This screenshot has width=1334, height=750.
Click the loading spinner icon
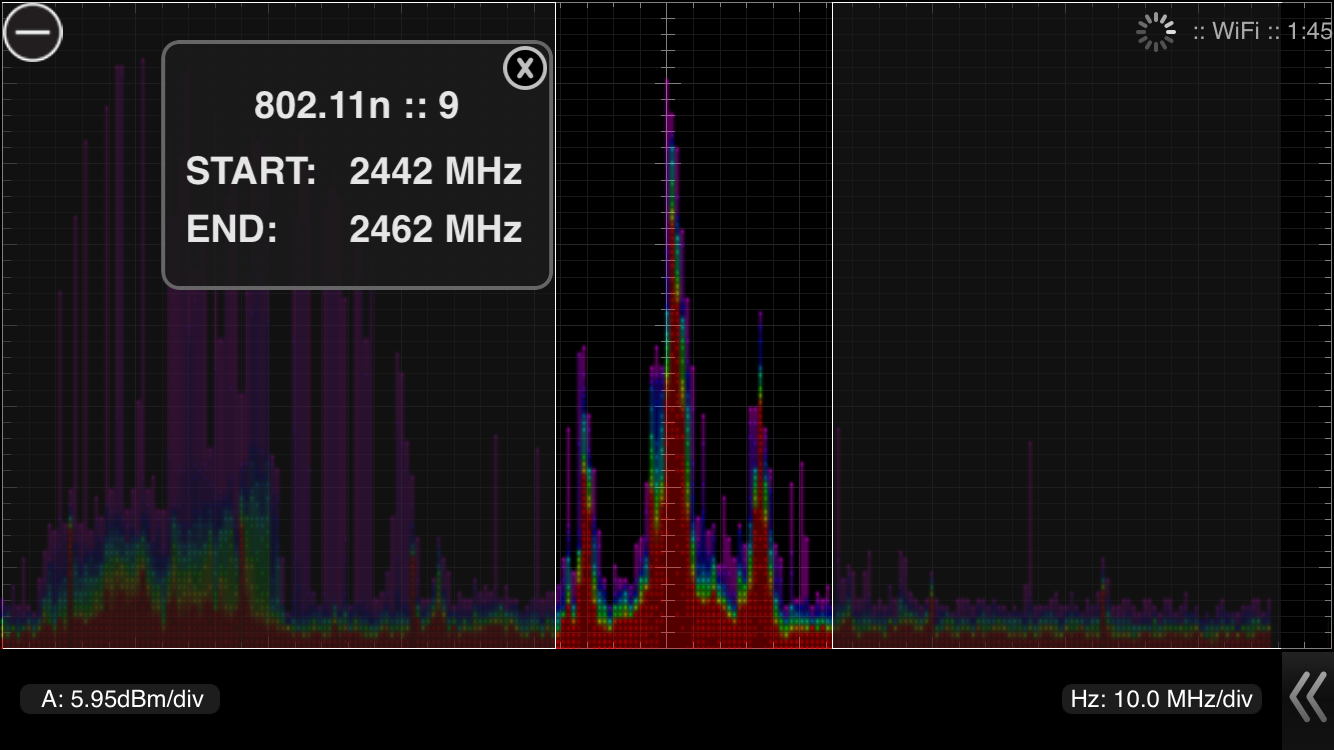(1156, 32)
